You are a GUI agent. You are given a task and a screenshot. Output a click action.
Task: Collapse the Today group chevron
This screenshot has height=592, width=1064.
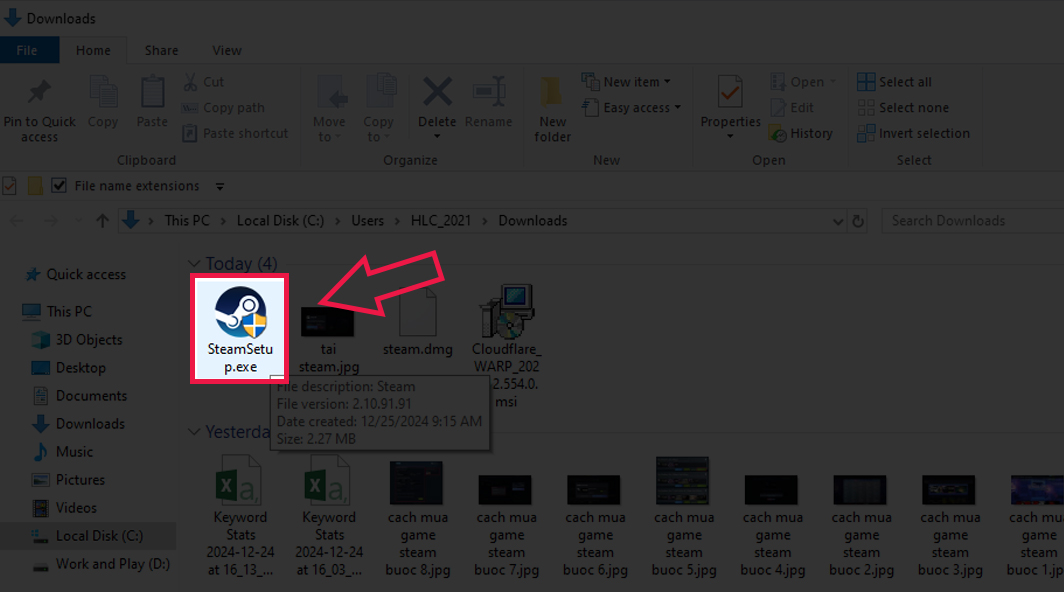194,263
